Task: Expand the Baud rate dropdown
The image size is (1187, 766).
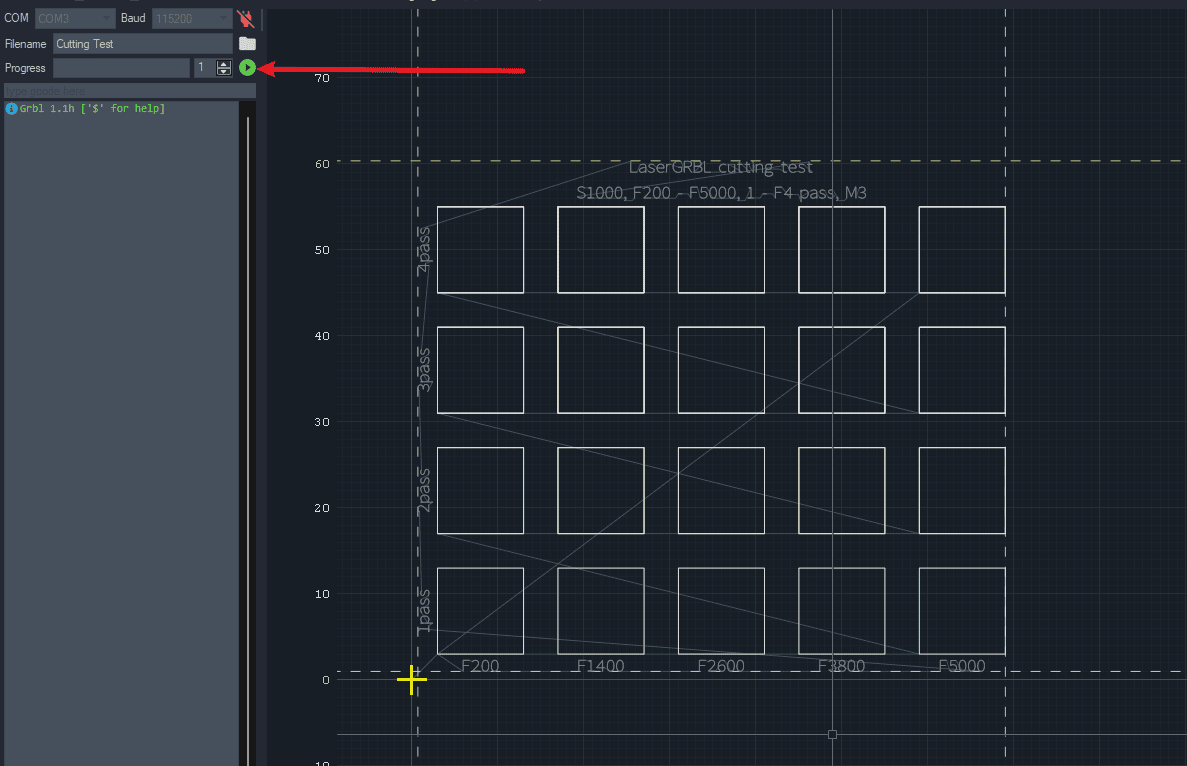Action: coord(192,18)
